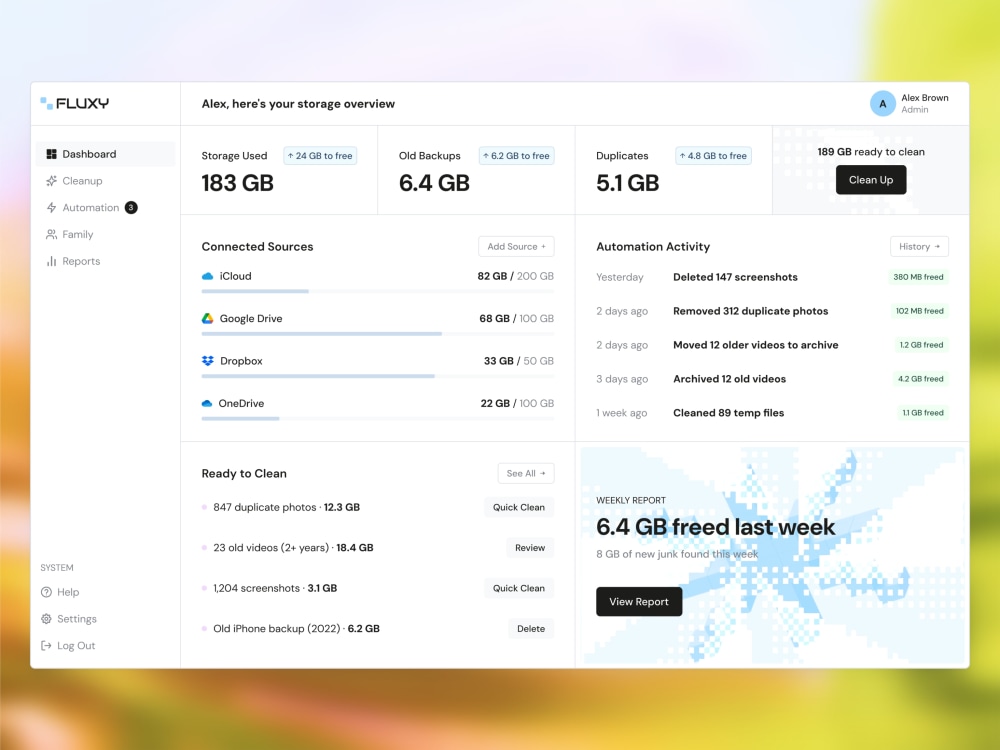Click the Old iPhone backup (2022) row text
The height and width of the screenshot is (750, 1000).
(296, 628)
